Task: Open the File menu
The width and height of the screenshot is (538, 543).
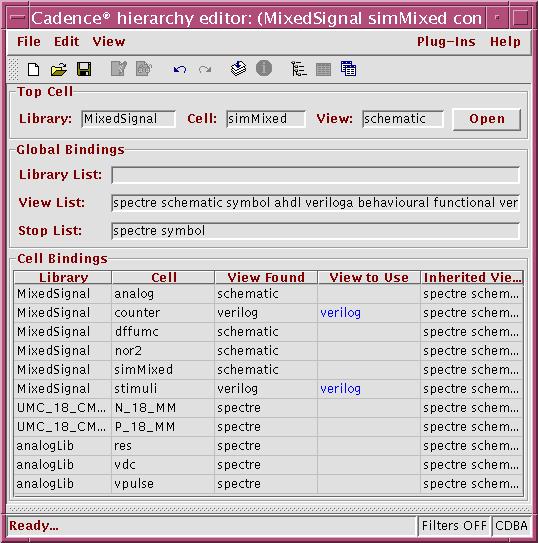Action: [x=29, y=42]
